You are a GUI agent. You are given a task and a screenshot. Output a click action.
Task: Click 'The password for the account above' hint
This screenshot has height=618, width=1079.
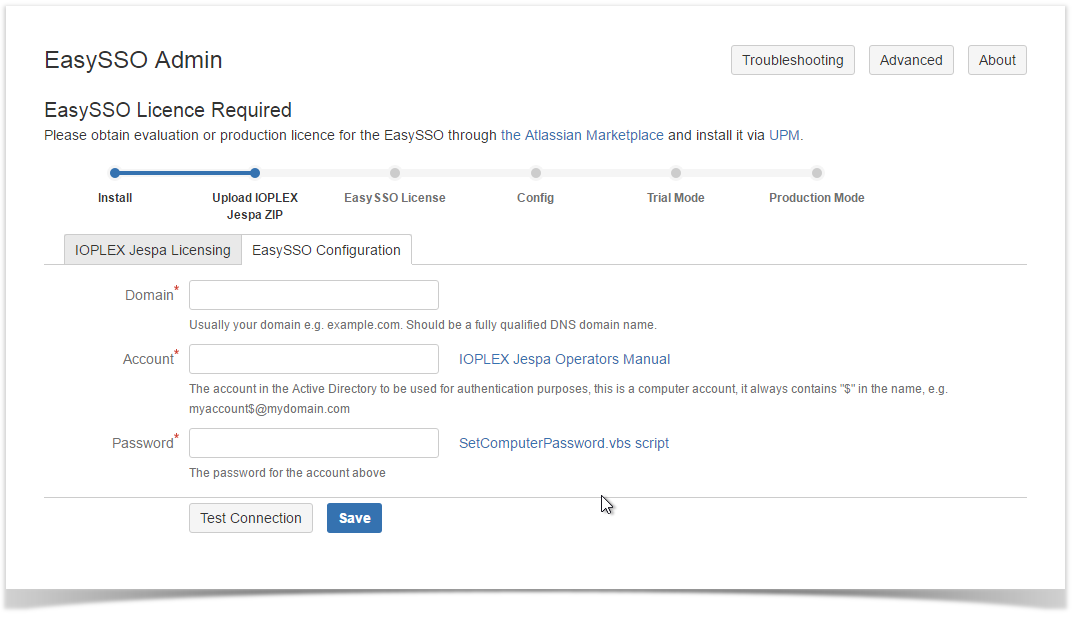click(287, 473)
